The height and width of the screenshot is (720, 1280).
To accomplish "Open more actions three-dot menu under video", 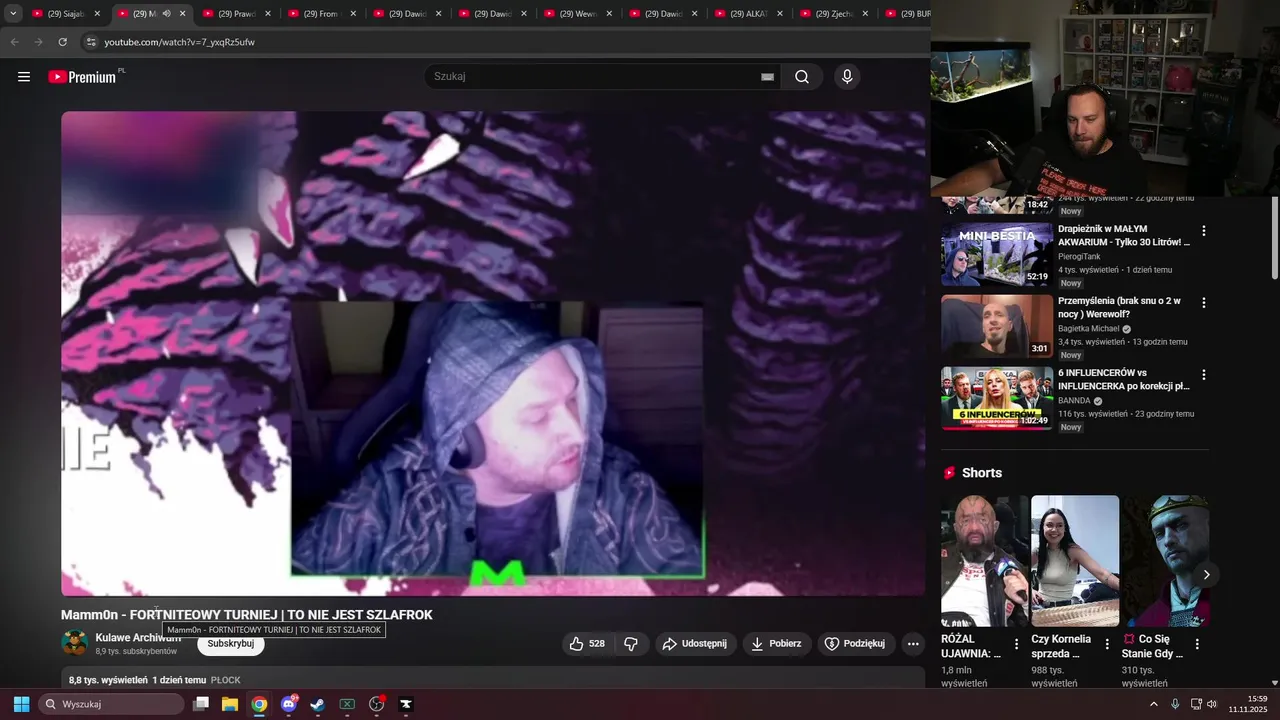I will [913, 644].
